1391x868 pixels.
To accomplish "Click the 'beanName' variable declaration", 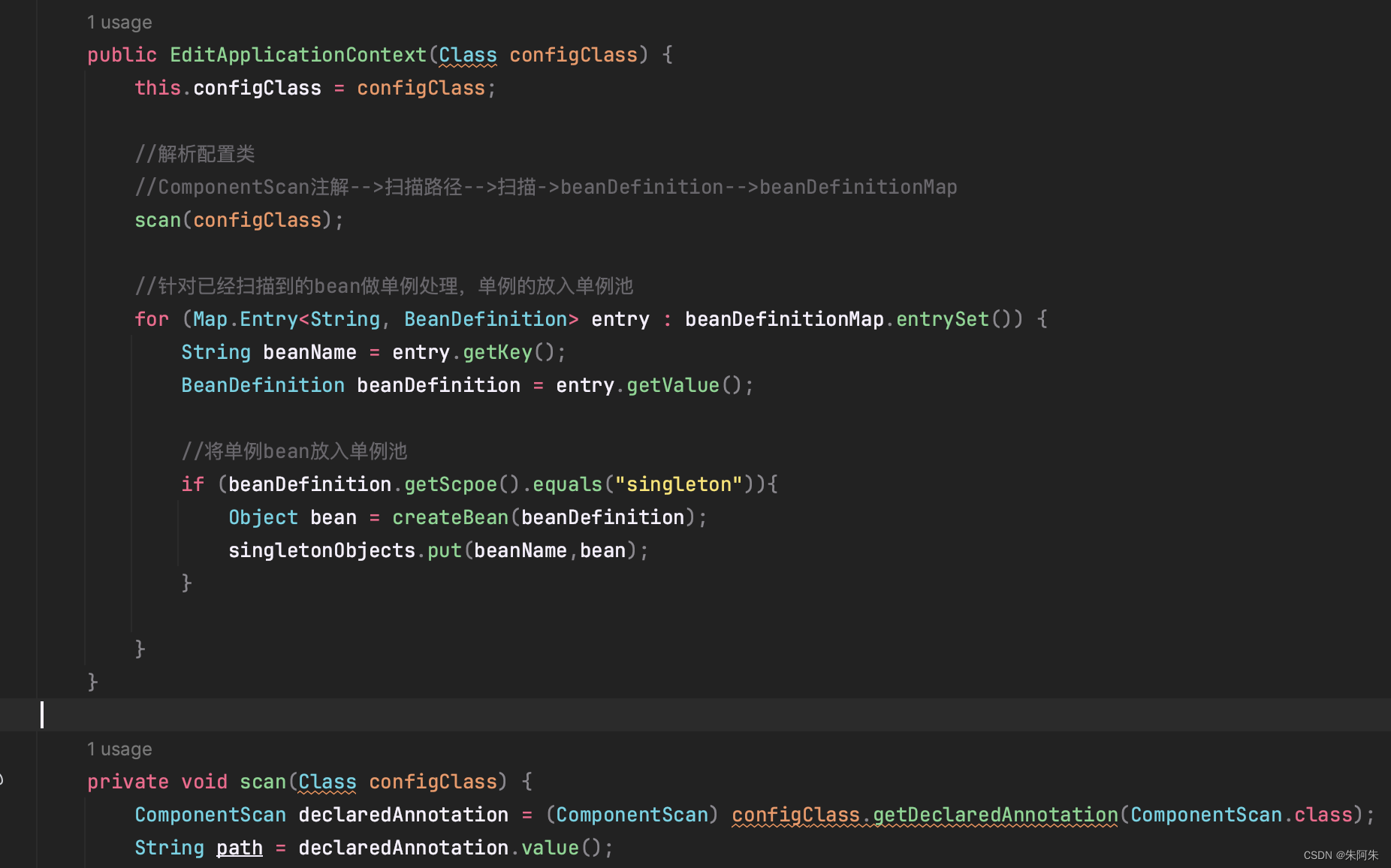I will pos(309,352).
